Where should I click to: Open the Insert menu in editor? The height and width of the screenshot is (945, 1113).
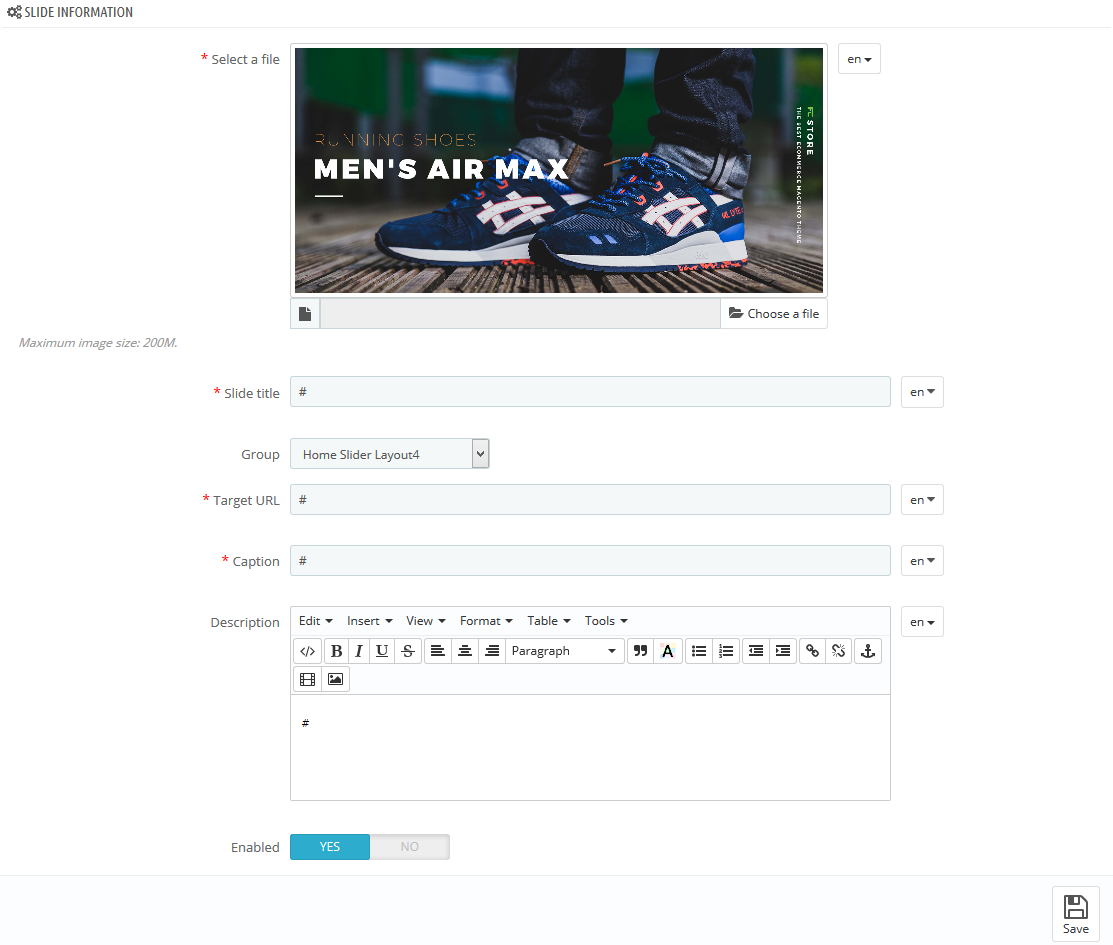pyautogui.click(x=370, y=621)
